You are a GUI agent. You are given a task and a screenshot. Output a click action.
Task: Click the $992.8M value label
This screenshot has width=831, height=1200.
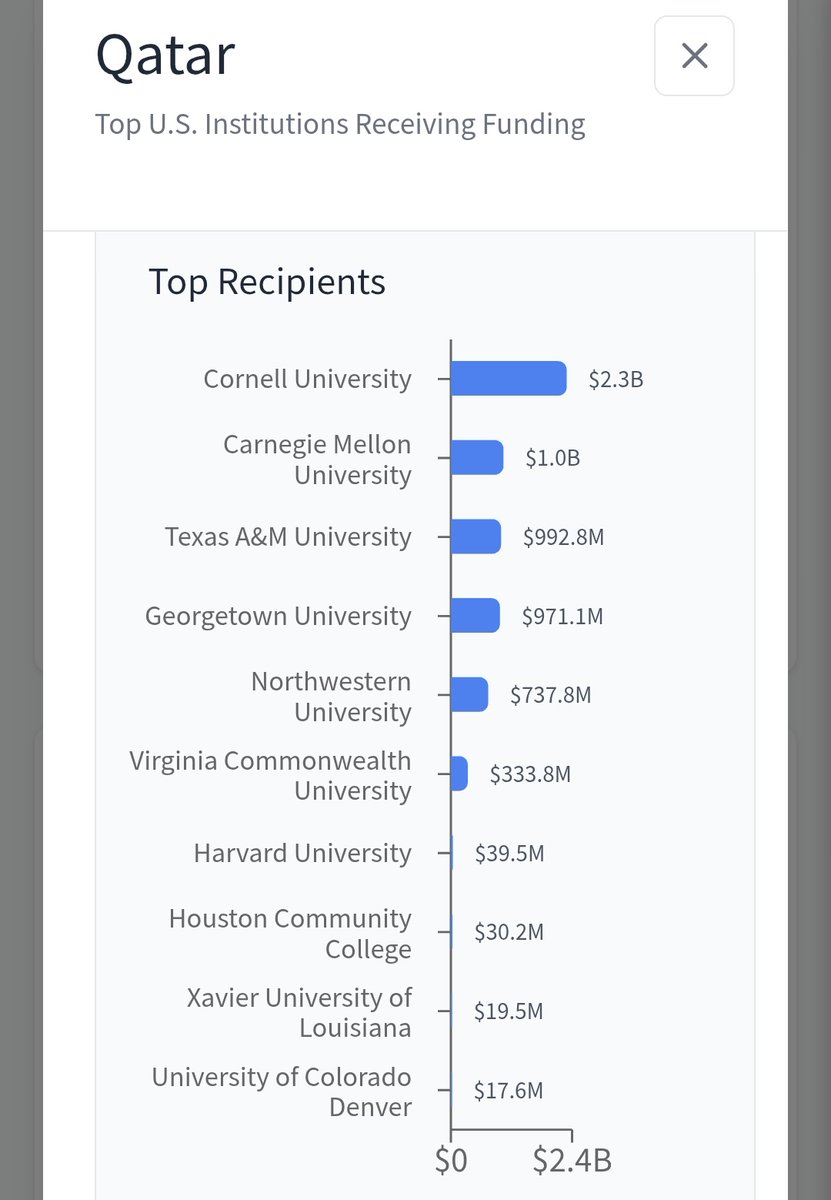click(564, 537)
